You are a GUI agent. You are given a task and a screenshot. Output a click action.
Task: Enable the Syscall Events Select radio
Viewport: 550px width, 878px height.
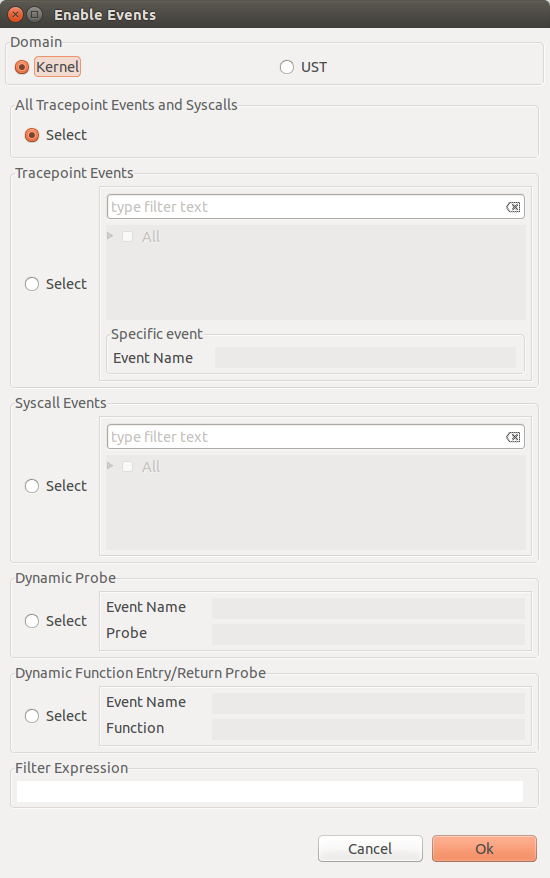coord(32,486)
